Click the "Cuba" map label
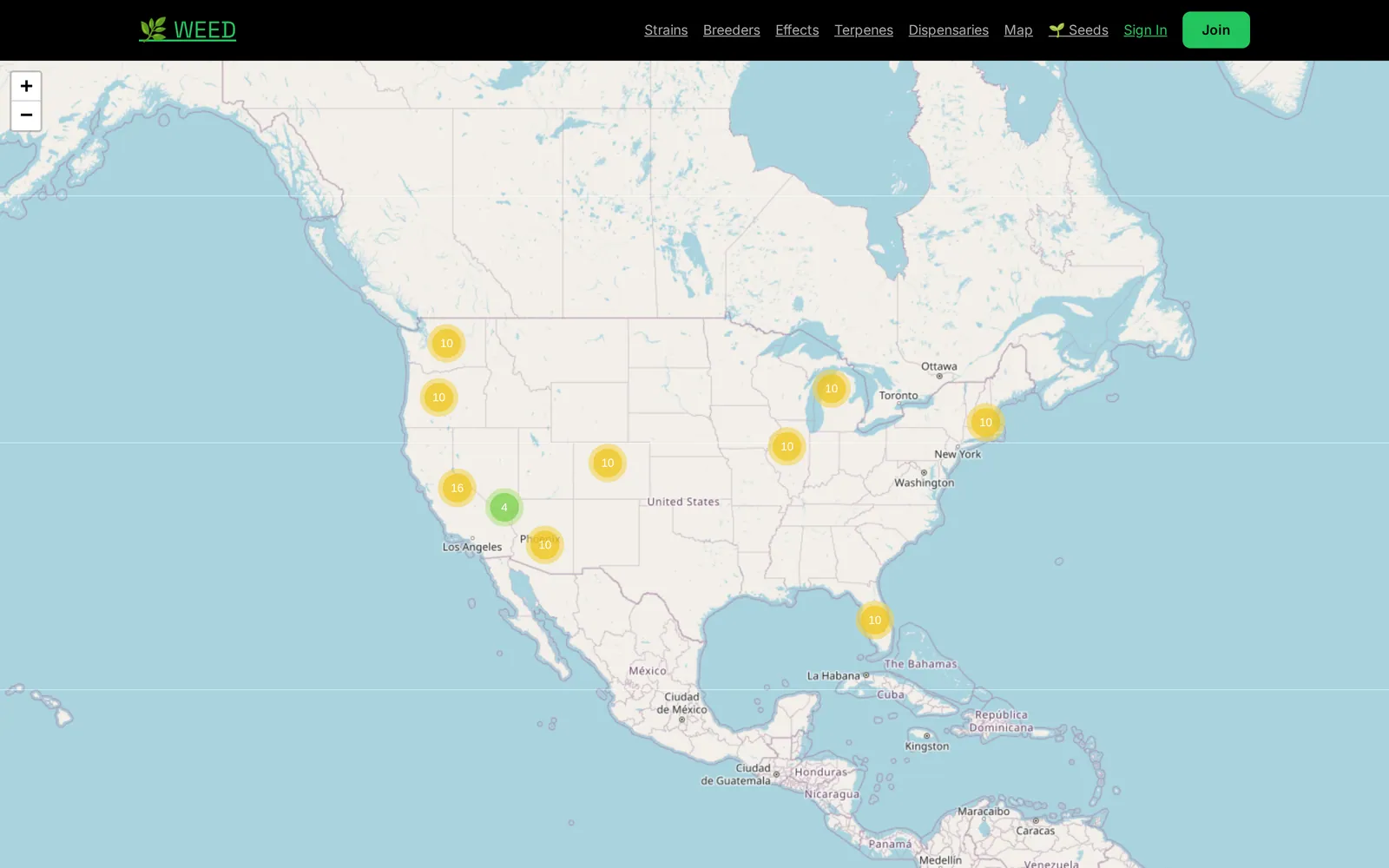1389x868 pixels. 891,694
